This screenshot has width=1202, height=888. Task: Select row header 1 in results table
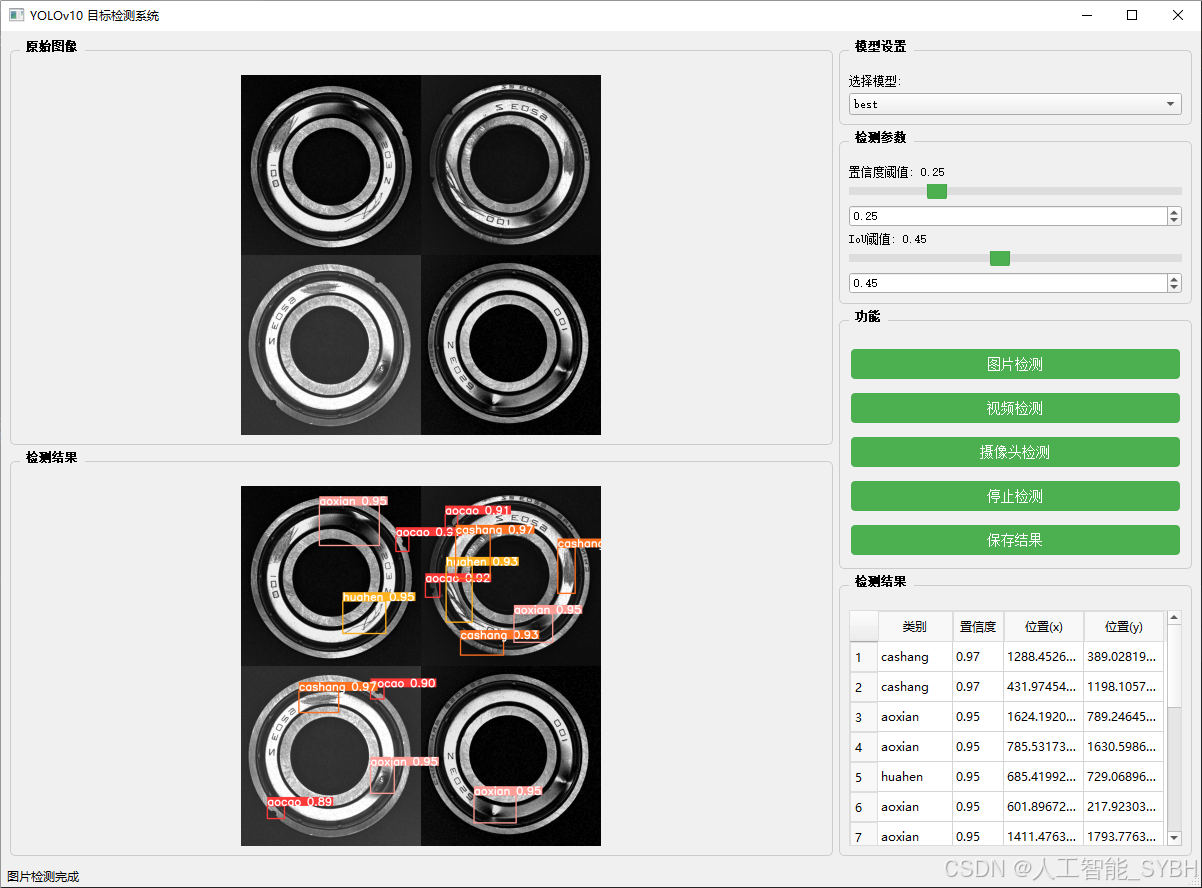[863, 657]
